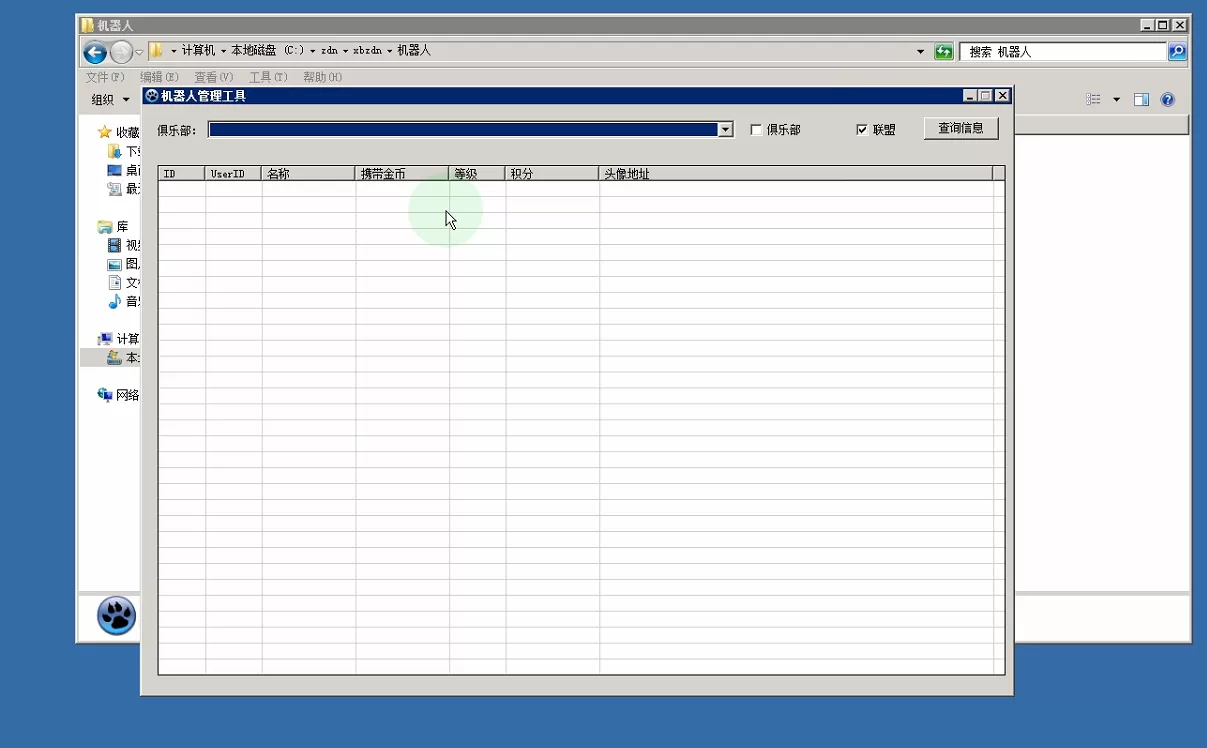This screenshot has width=1207, height=748.
Task: Click the search magnifier icon
Action: point(1177,52)
